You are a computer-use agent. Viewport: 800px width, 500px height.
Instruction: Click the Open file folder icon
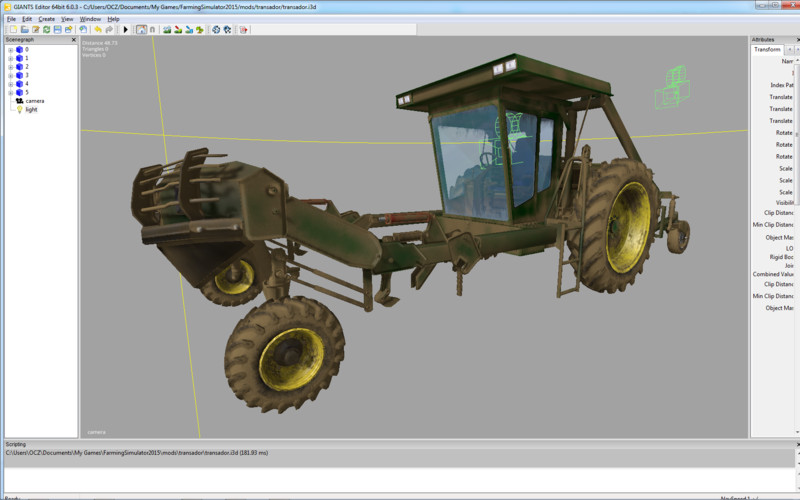pyautogui.click(x=24, y=30)
